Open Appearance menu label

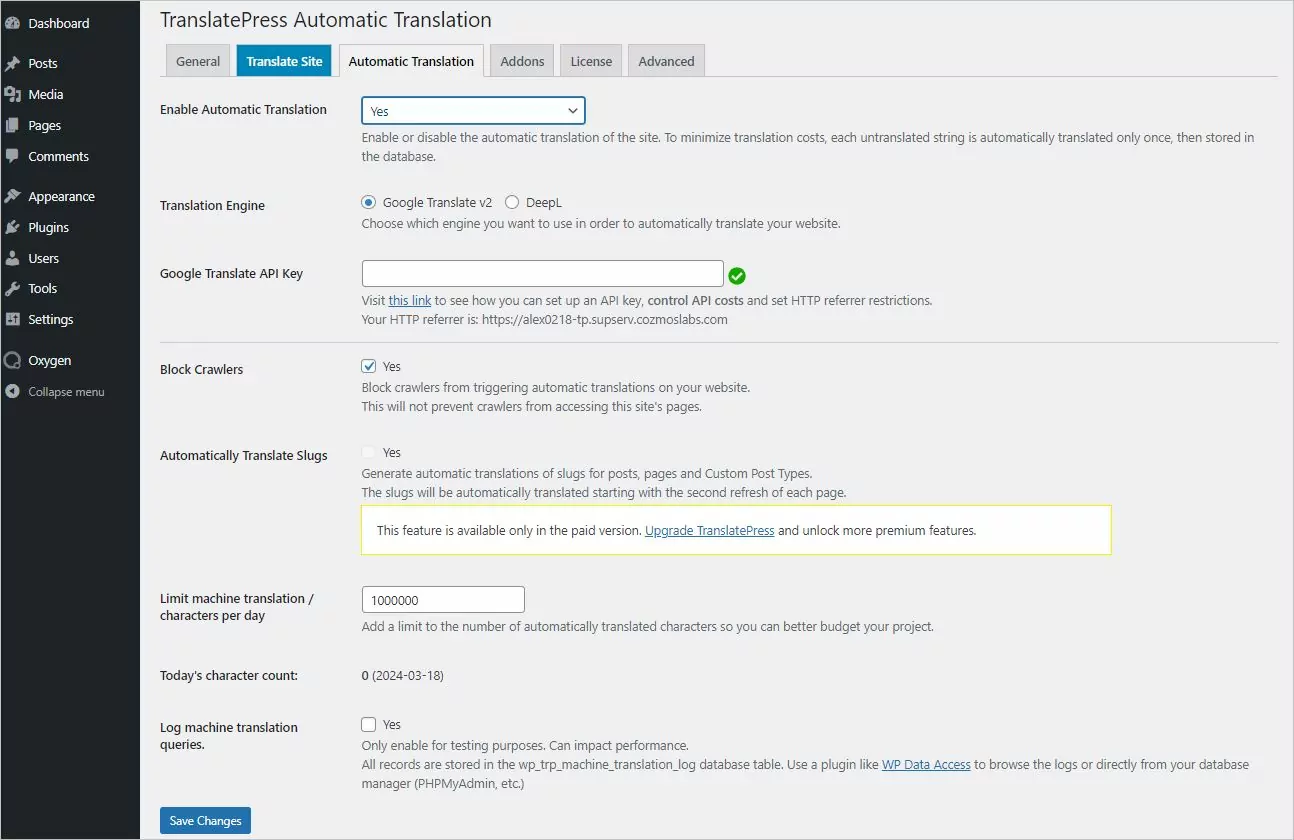62,196
